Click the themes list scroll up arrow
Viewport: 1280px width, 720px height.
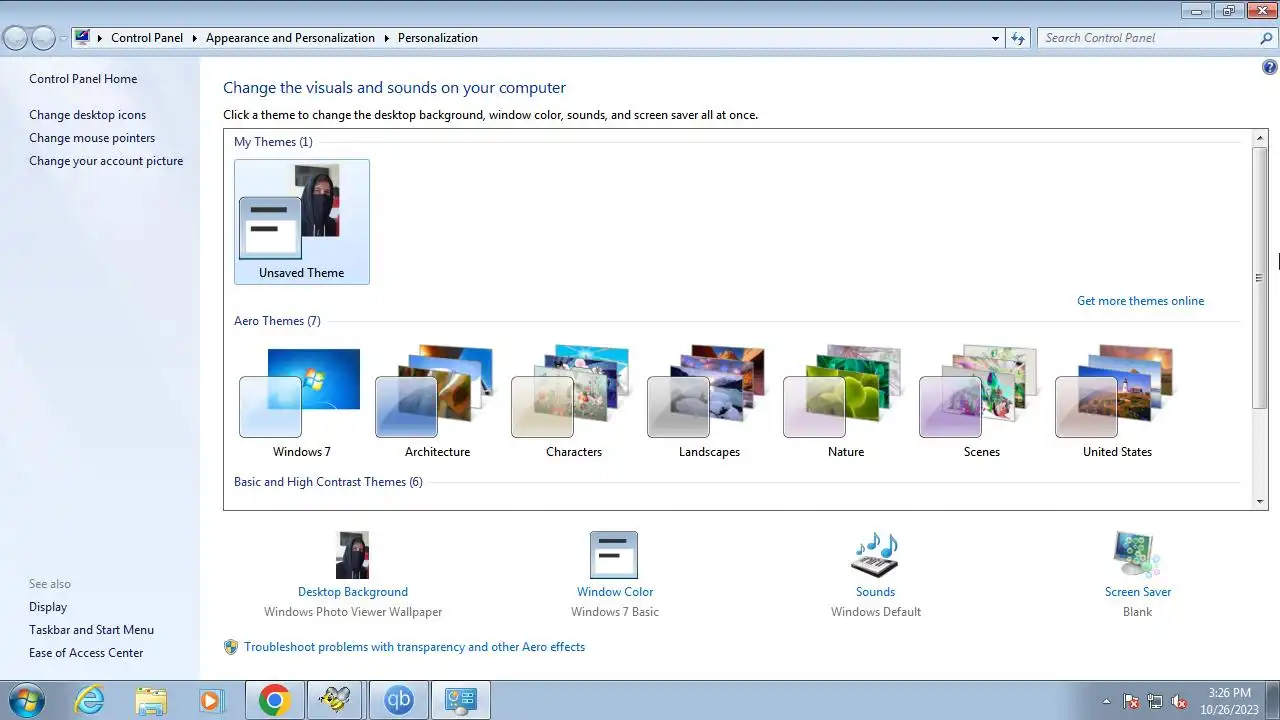(x=1260, y=137)
